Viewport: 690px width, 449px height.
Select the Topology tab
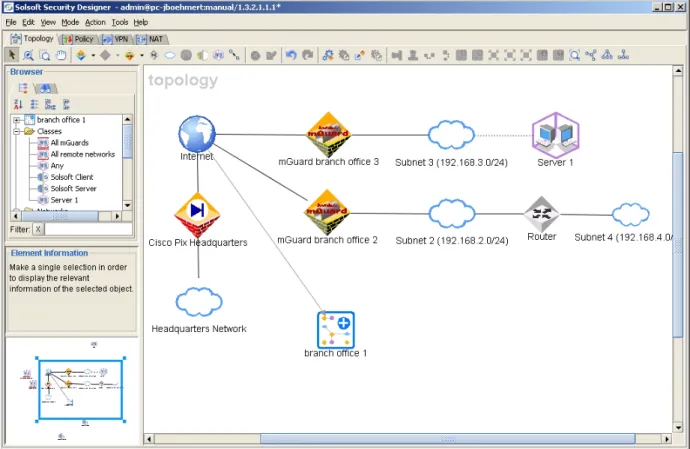pyautogui.click(x=32, y=39)
